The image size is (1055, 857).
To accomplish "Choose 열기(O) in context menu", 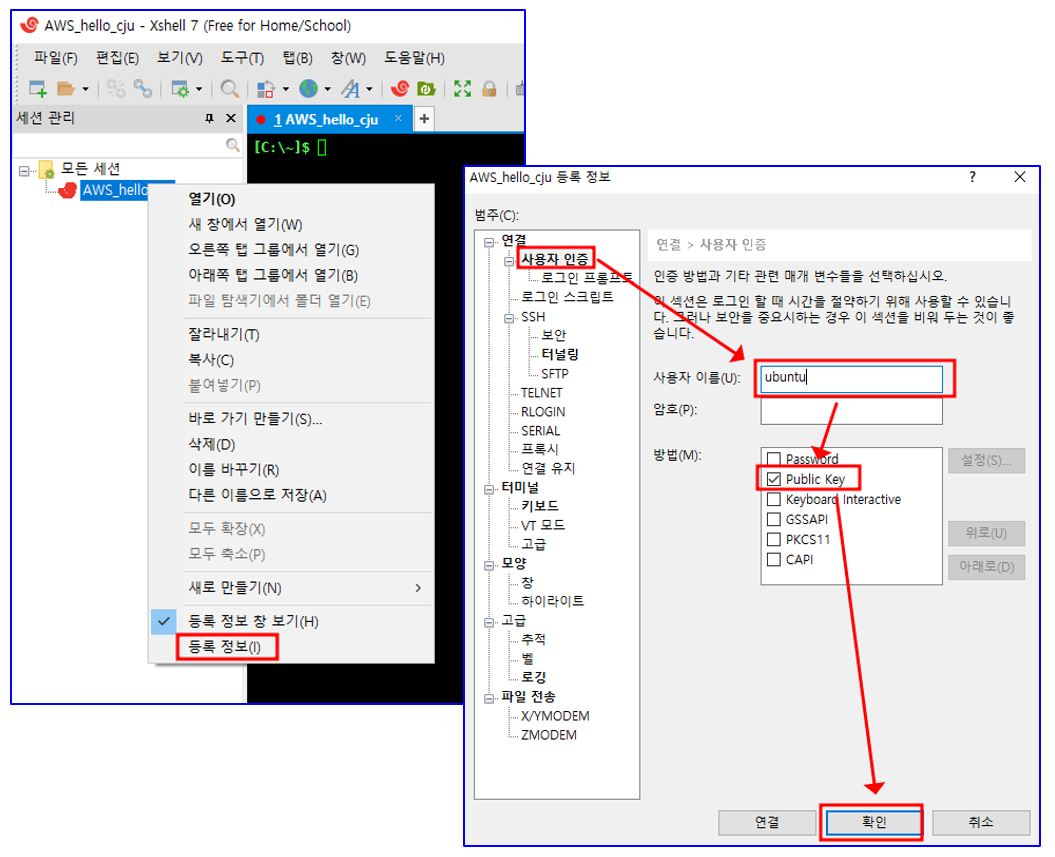I will pyautogui.click(x=211, y=199).
